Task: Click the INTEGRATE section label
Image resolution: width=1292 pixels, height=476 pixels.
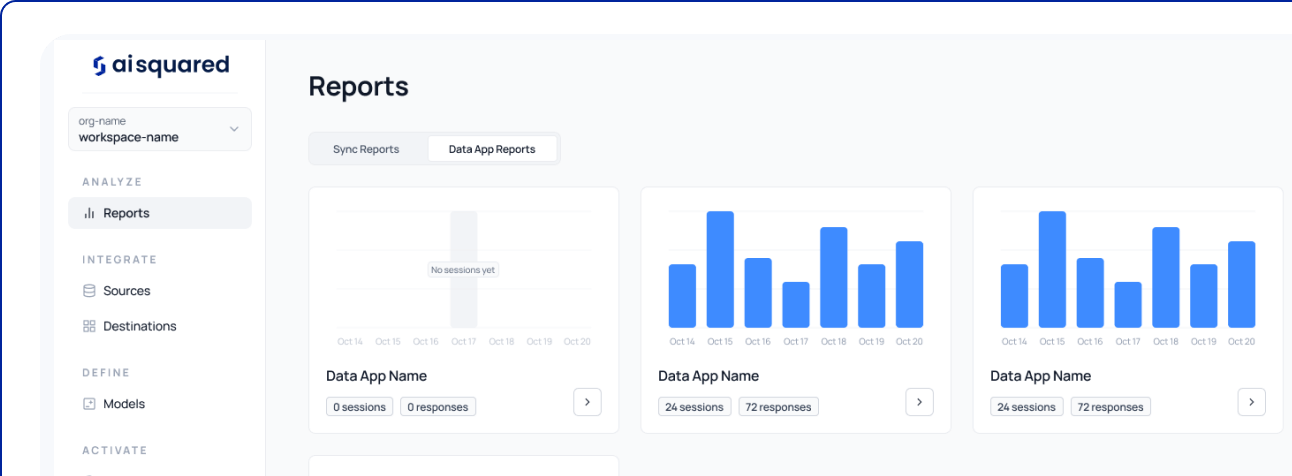Action: click(x=120, y=260)
